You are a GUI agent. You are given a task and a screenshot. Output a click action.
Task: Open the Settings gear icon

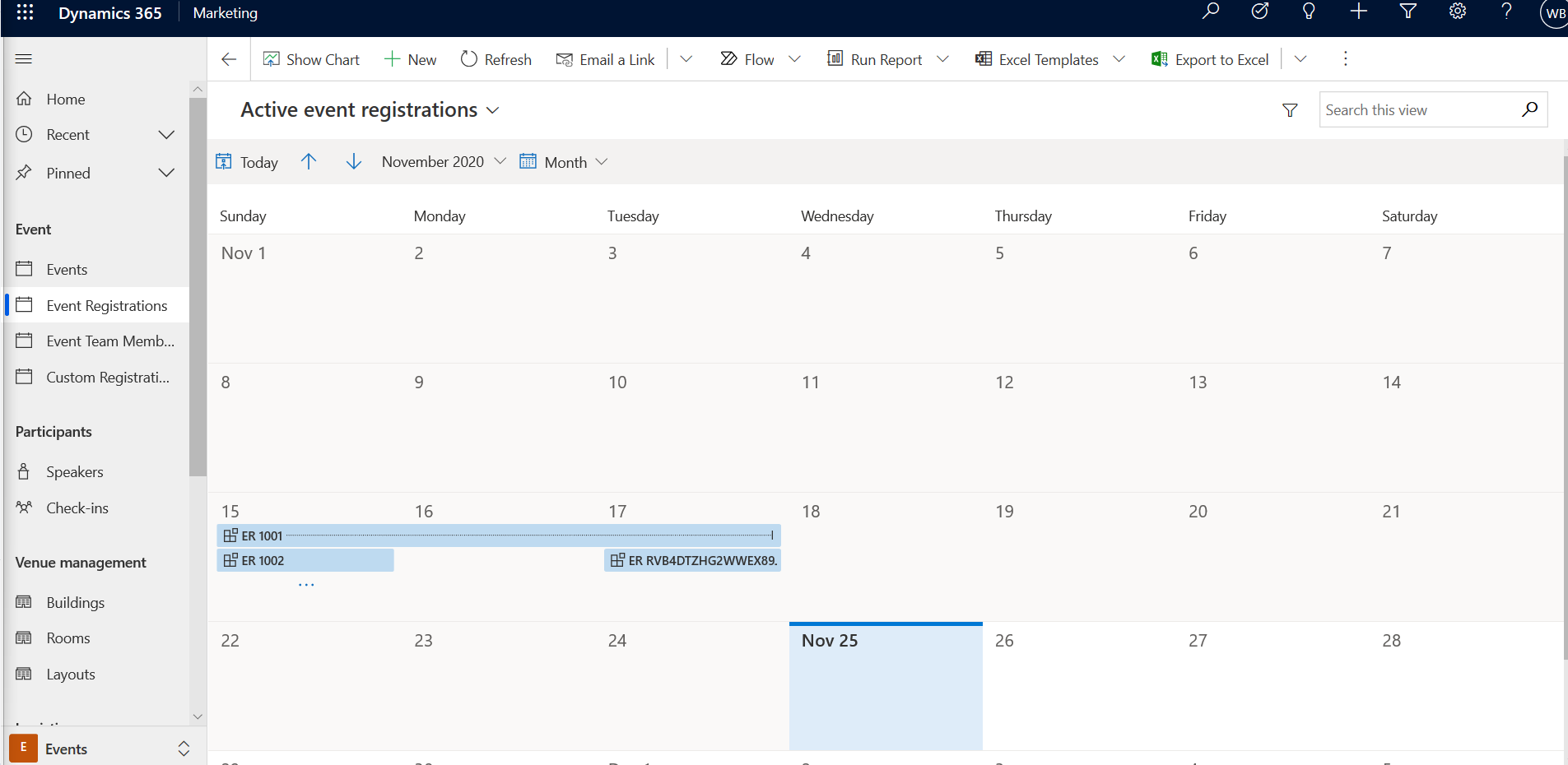[x=1457, y=12]
